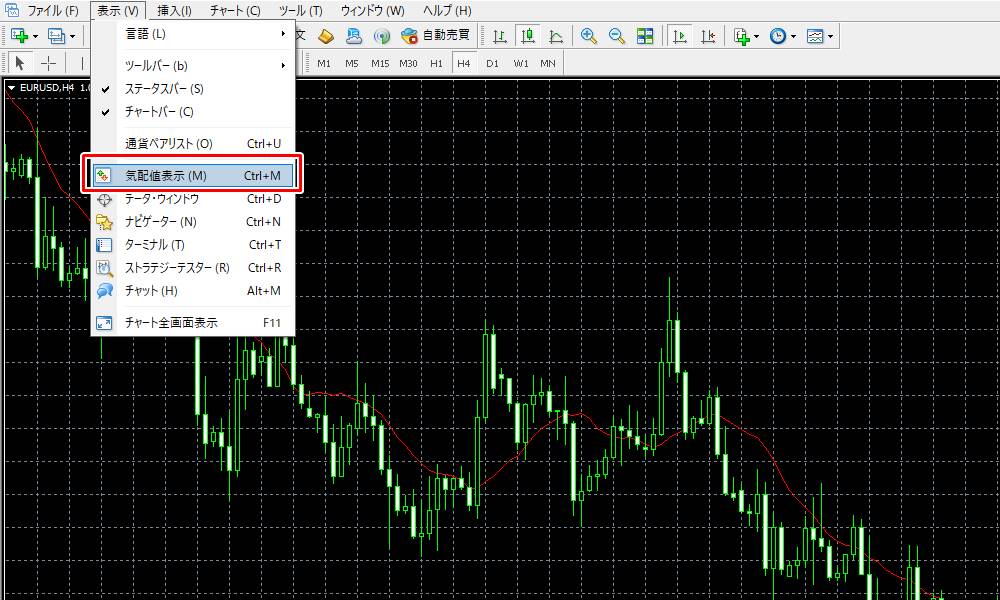Screen dimensions: 1000x600
Task: Switch to the D1 timeframe
Action: pyautogui.click(x=492, y=63)
